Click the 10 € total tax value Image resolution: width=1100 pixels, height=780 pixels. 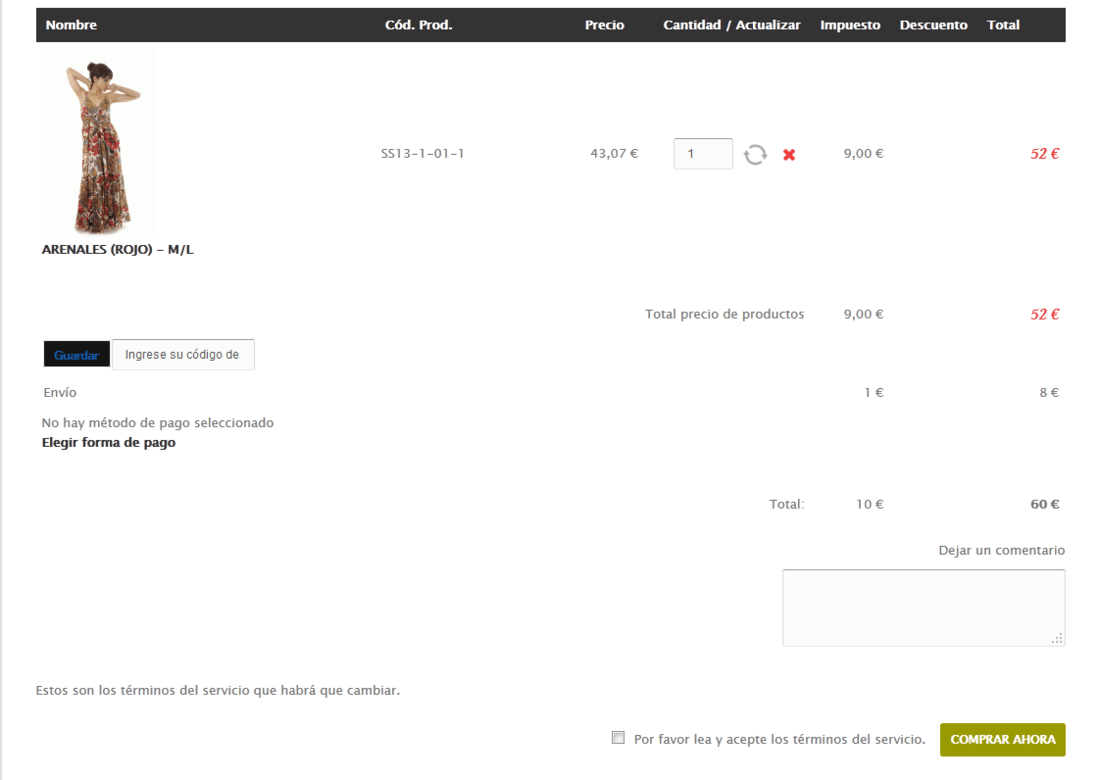(869, 504)
